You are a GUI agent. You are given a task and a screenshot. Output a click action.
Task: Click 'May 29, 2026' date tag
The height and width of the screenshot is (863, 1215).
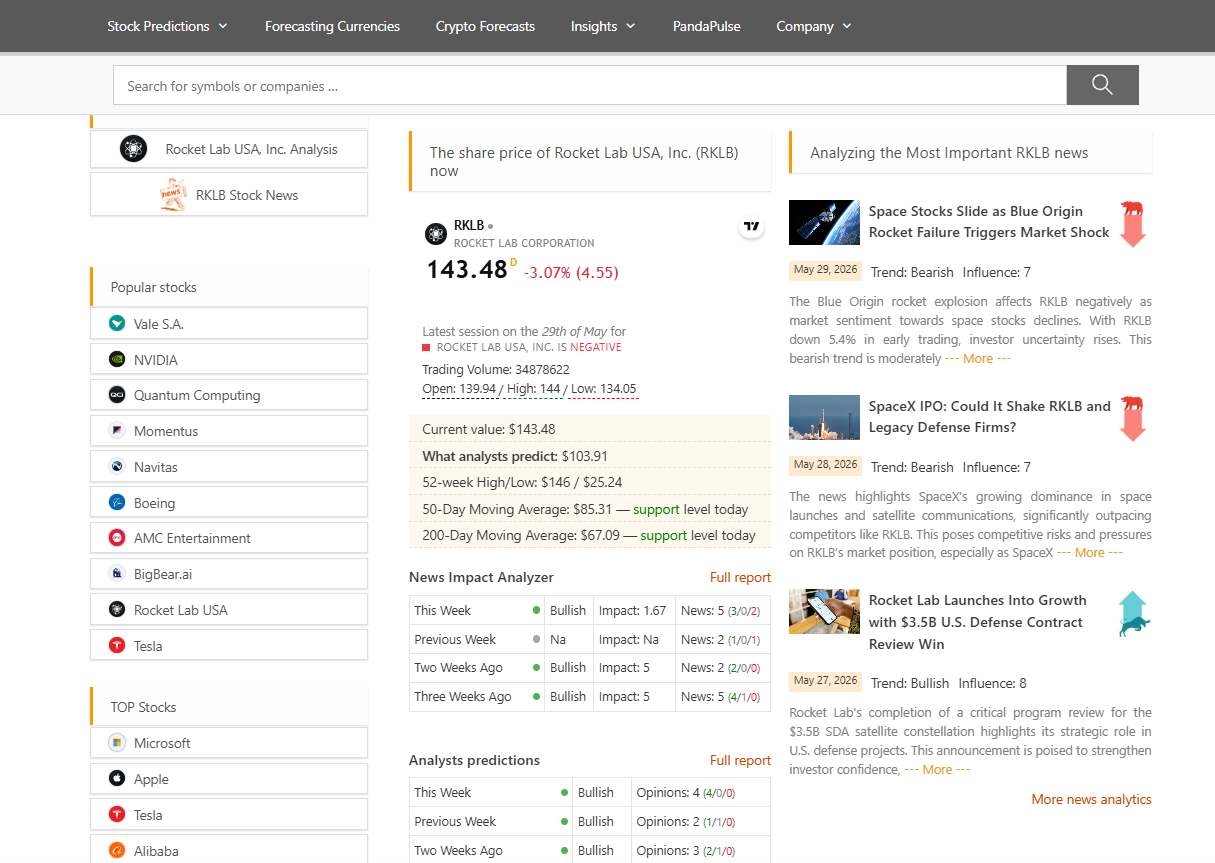point(825,270)
